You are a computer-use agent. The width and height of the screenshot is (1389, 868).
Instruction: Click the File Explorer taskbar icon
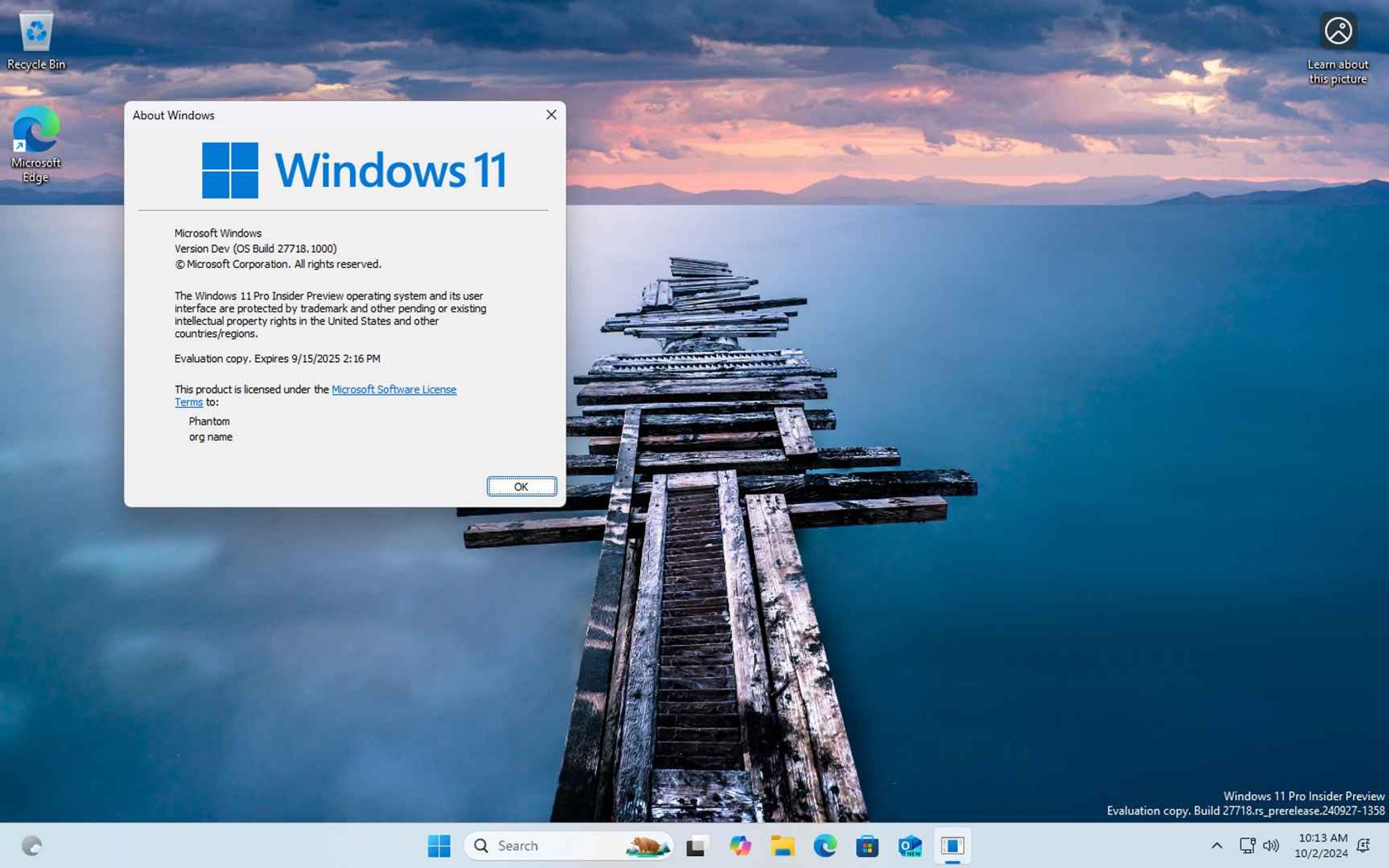point(784,845)
